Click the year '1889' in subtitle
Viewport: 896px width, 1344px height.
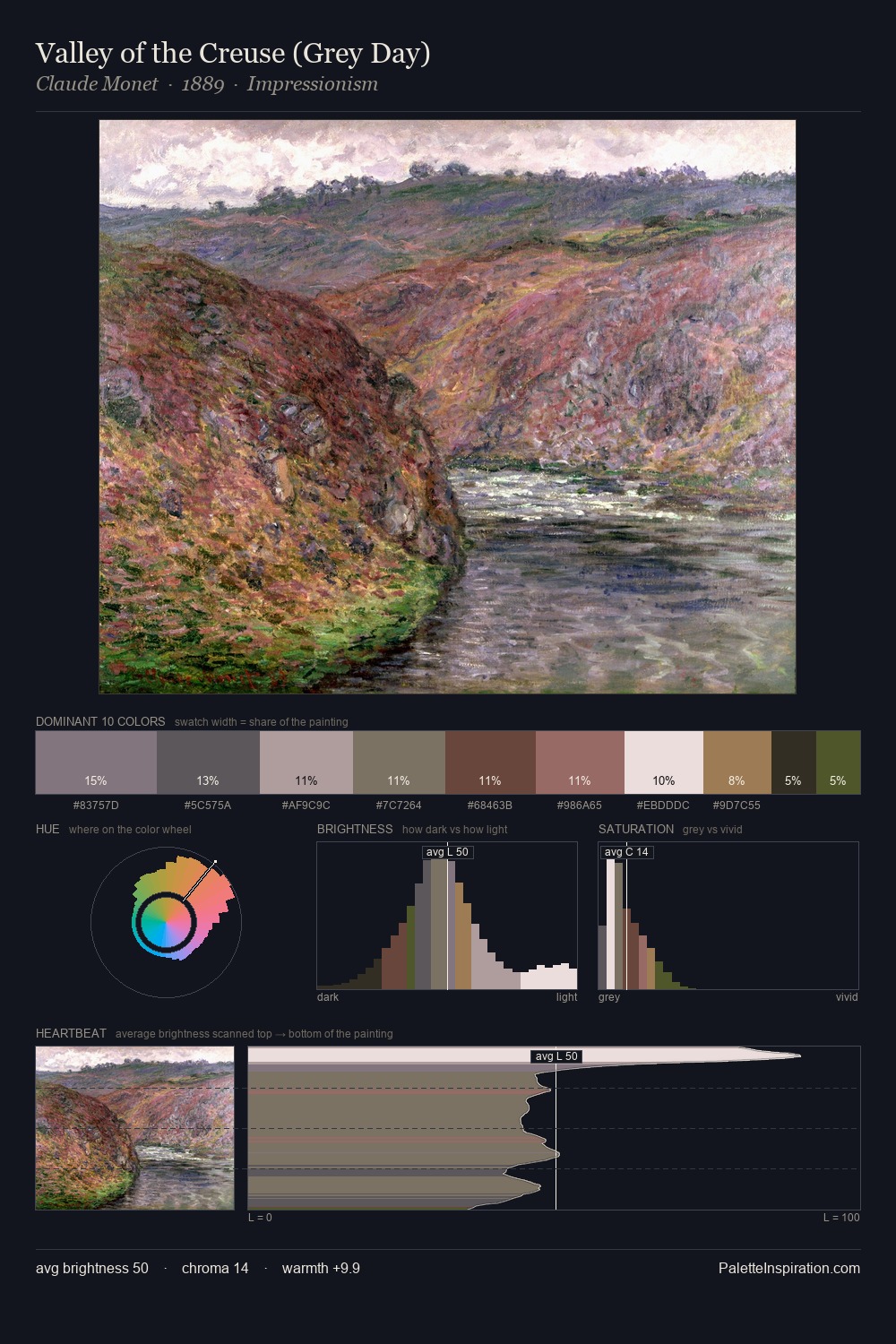[x=202, y=84]
